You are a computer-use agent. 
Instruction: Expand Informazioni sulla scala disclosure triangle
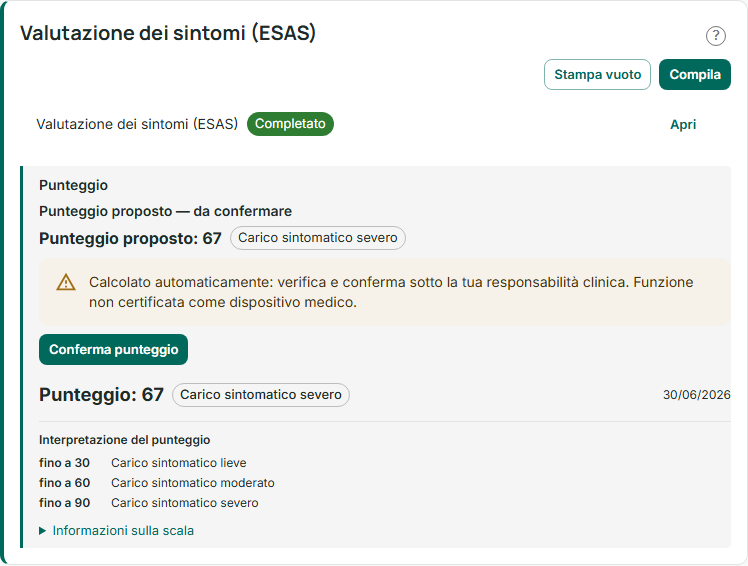point(42,531)
